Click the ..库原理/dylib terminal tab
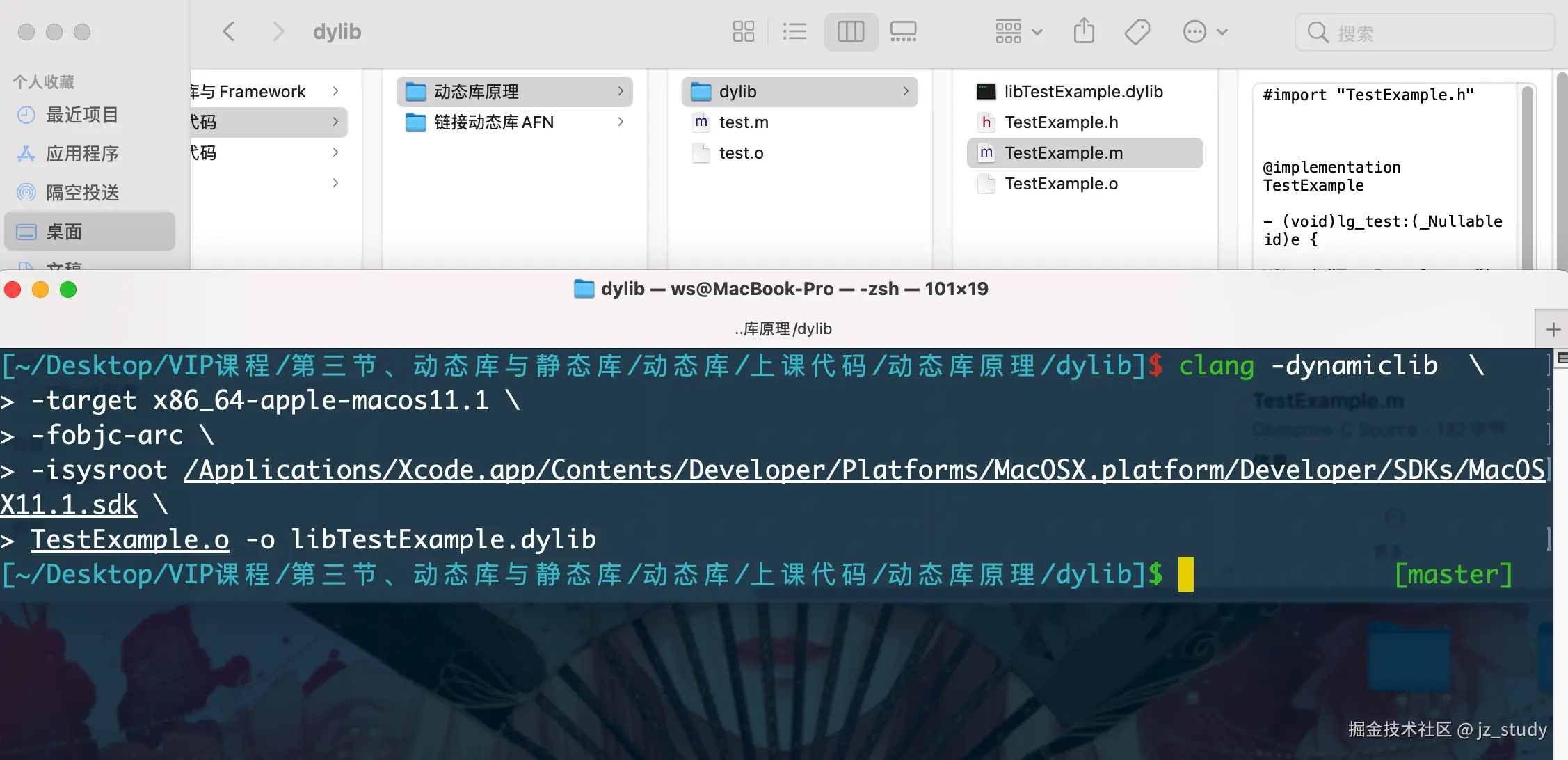Screen dimensions: 1568x760 (783, 328)
